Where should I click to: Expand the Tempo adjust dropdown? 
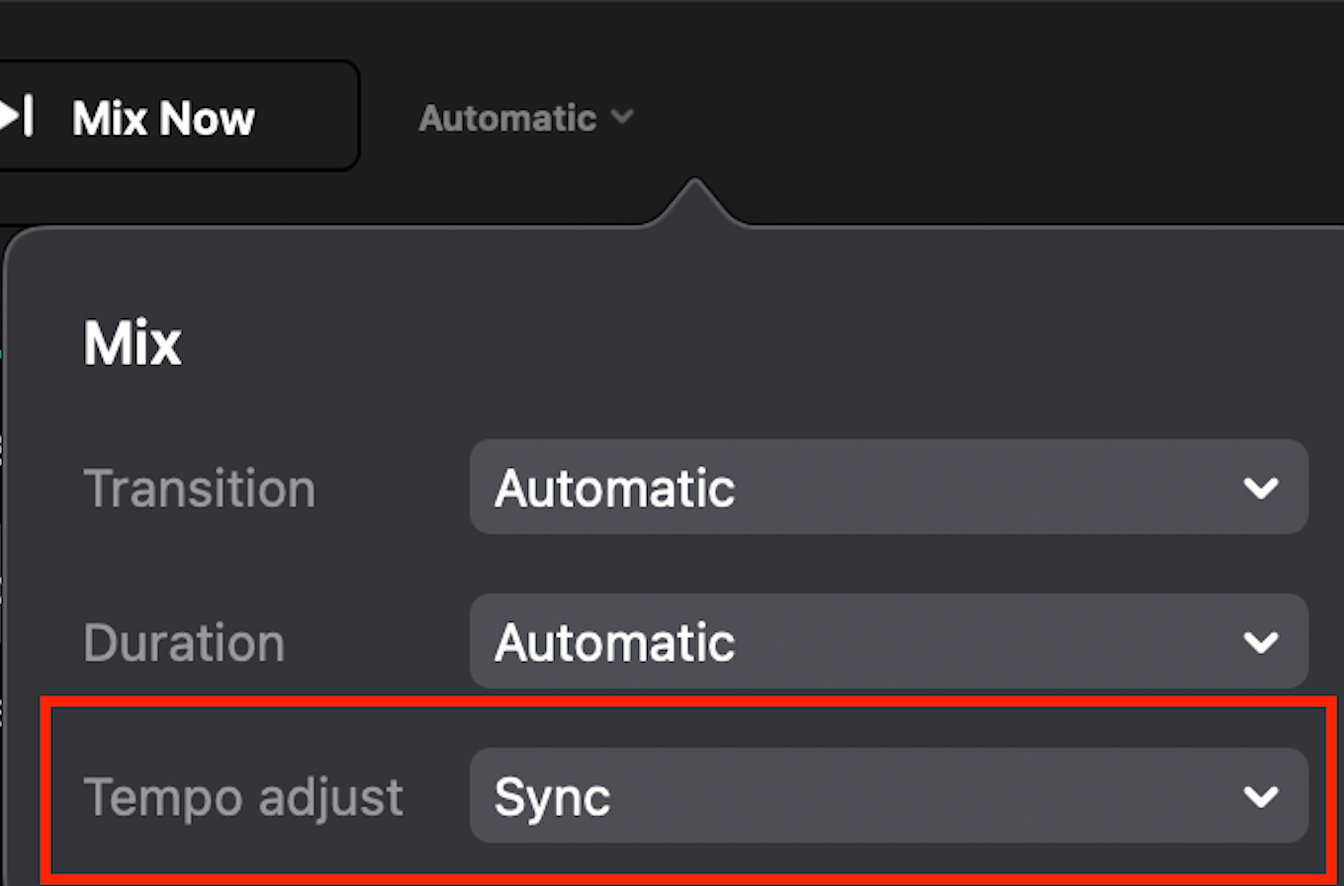coord(888,796)
